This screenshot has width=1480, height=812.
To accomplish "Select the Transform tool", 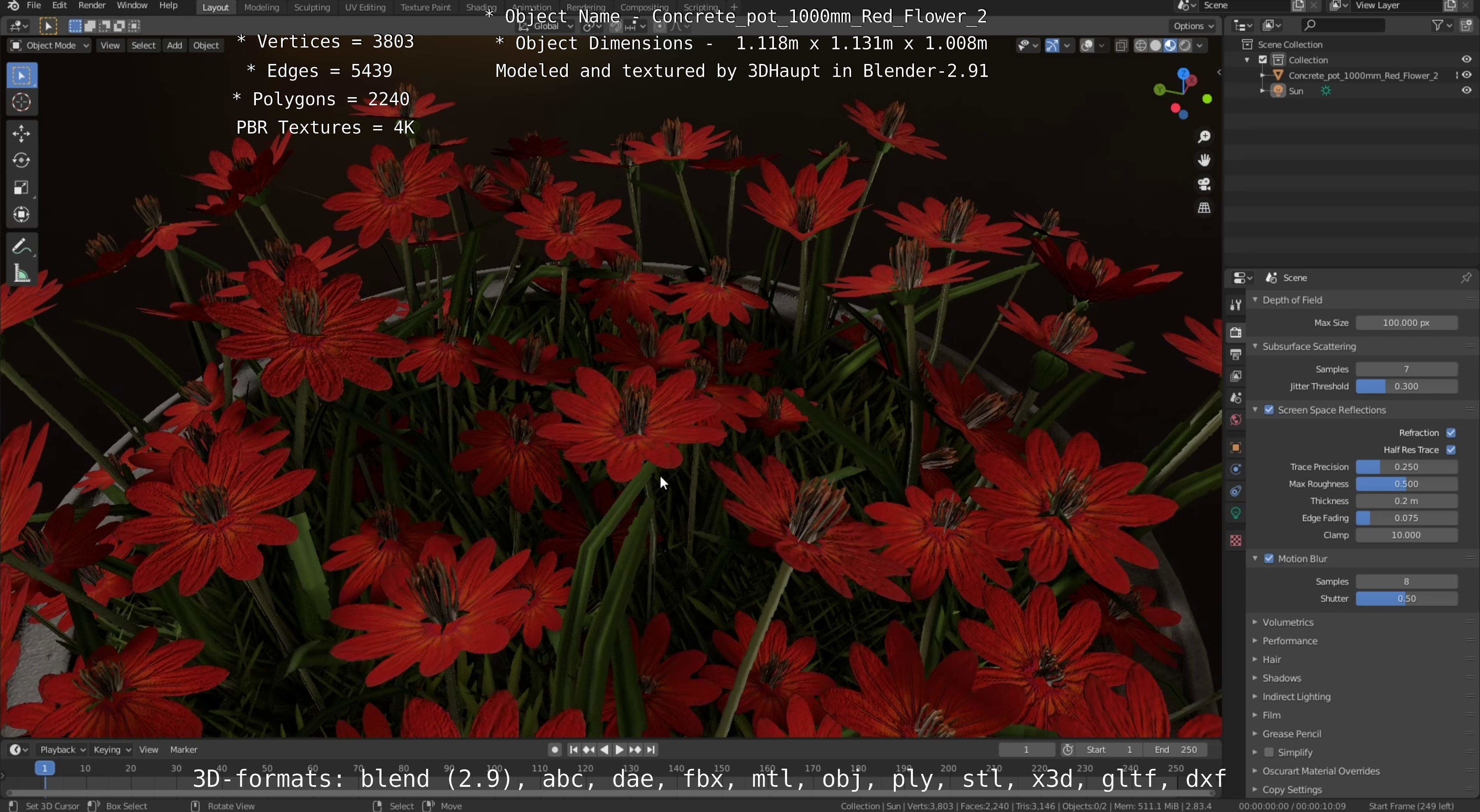I will pyautogui.click(x=22, y=215).
